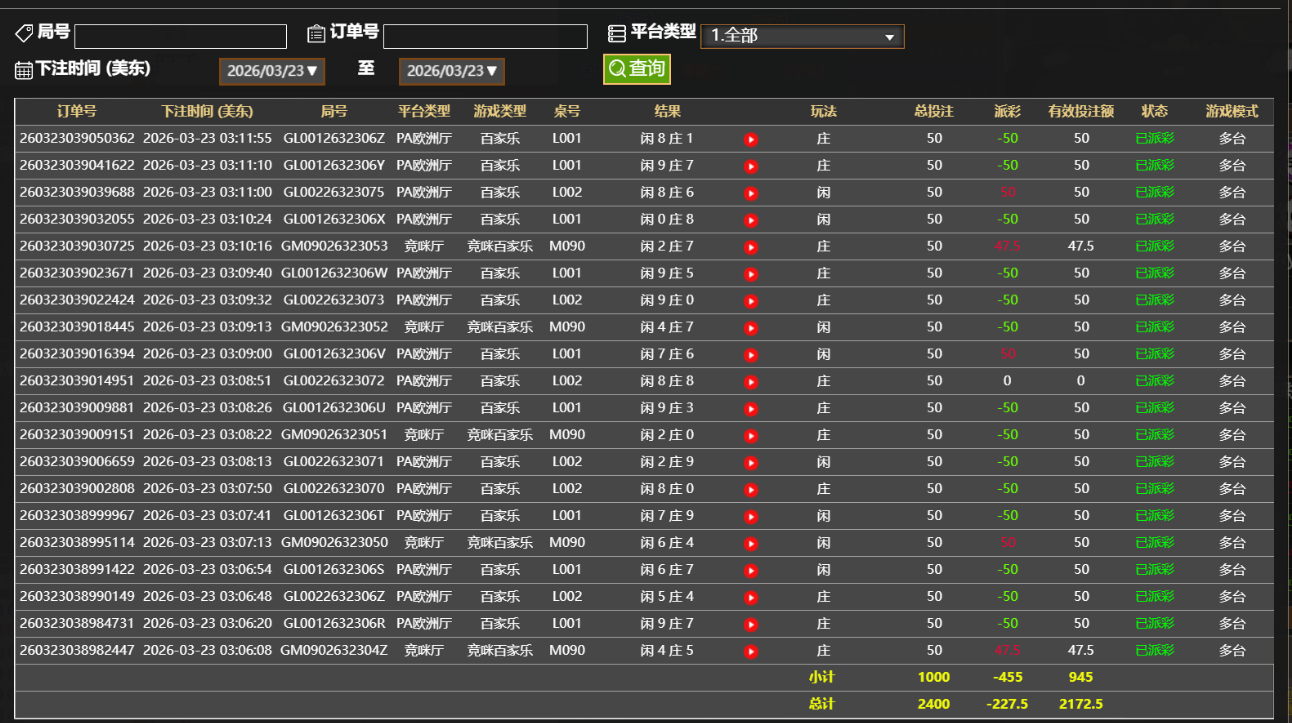This screenshot has width=1292, height=723.
Task: Select order number 260323039030725 in the table
Action: pyautogui.click(x=77, y=245)
